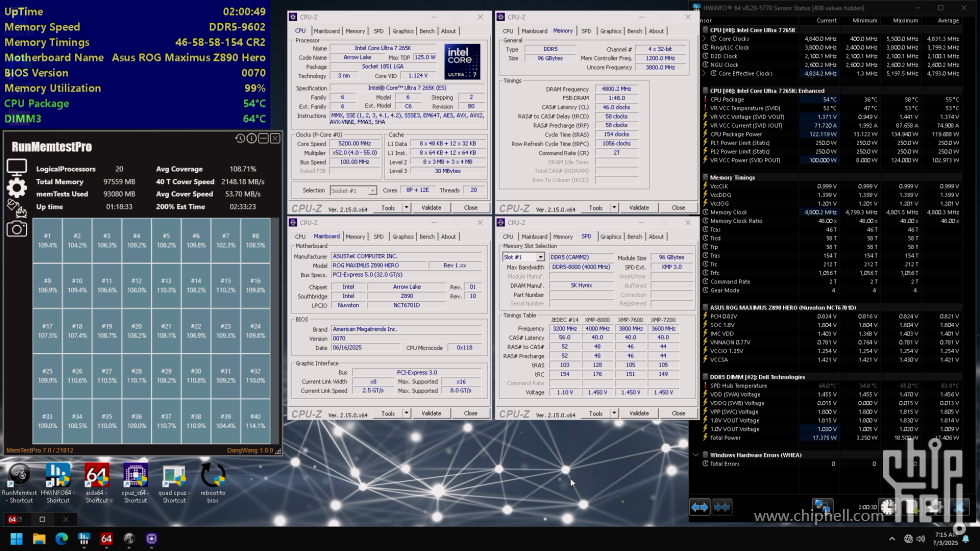This screenshot has height=551, width=980.
Task: Click SPD Hub Temperature row in HWiNFO
Action: click(831, 385)
